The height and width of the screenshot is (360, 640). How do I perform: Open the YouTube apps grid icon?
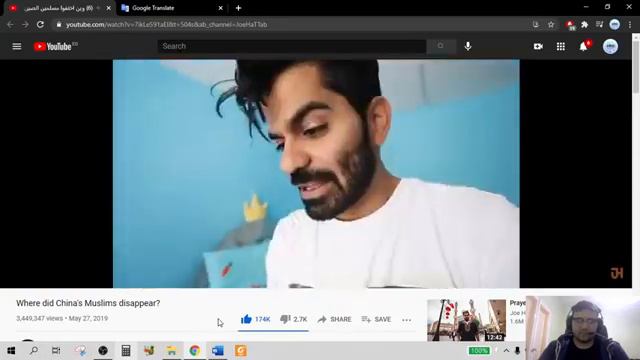[x=561, y=47]
